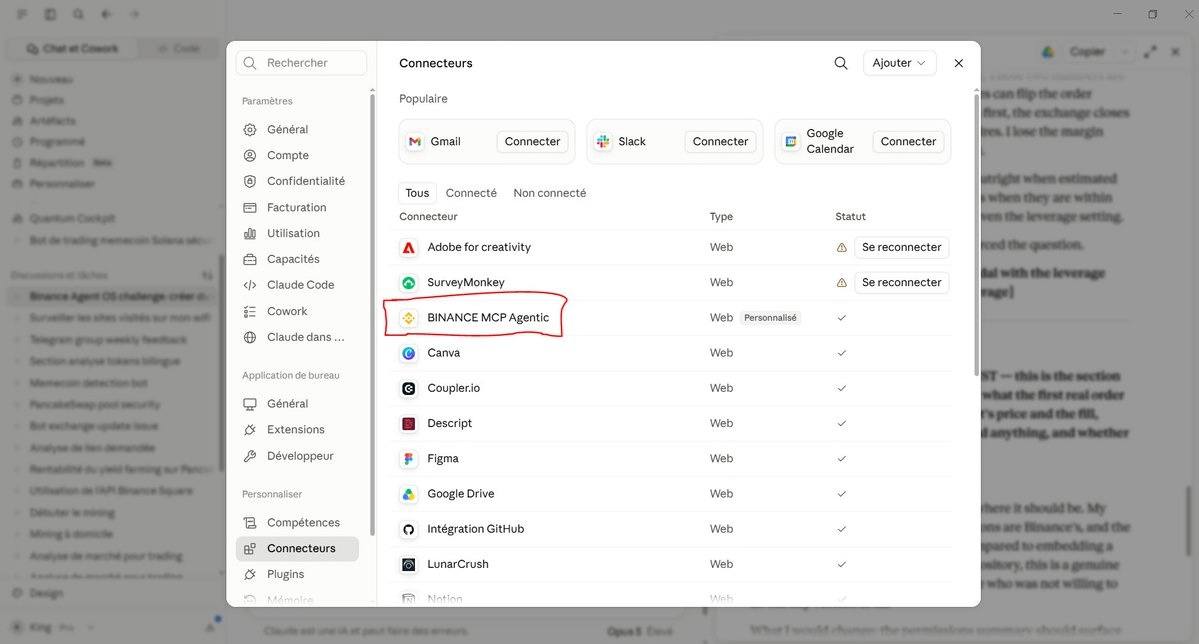Connect Google Calendar with Connecter button

(908, 141)
